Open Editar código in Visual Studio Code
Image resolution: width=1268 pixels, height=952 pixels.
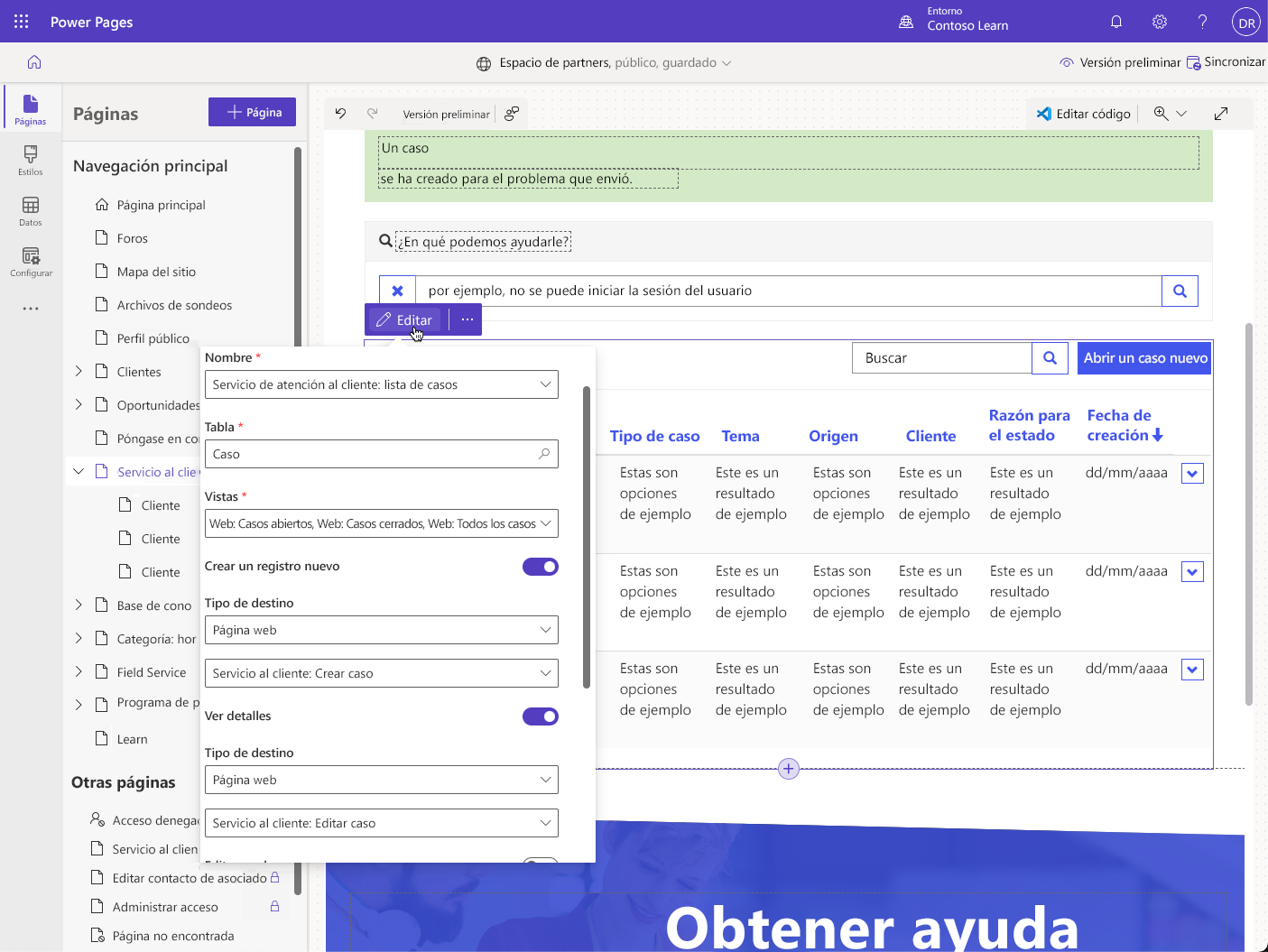coord(1083,114)
